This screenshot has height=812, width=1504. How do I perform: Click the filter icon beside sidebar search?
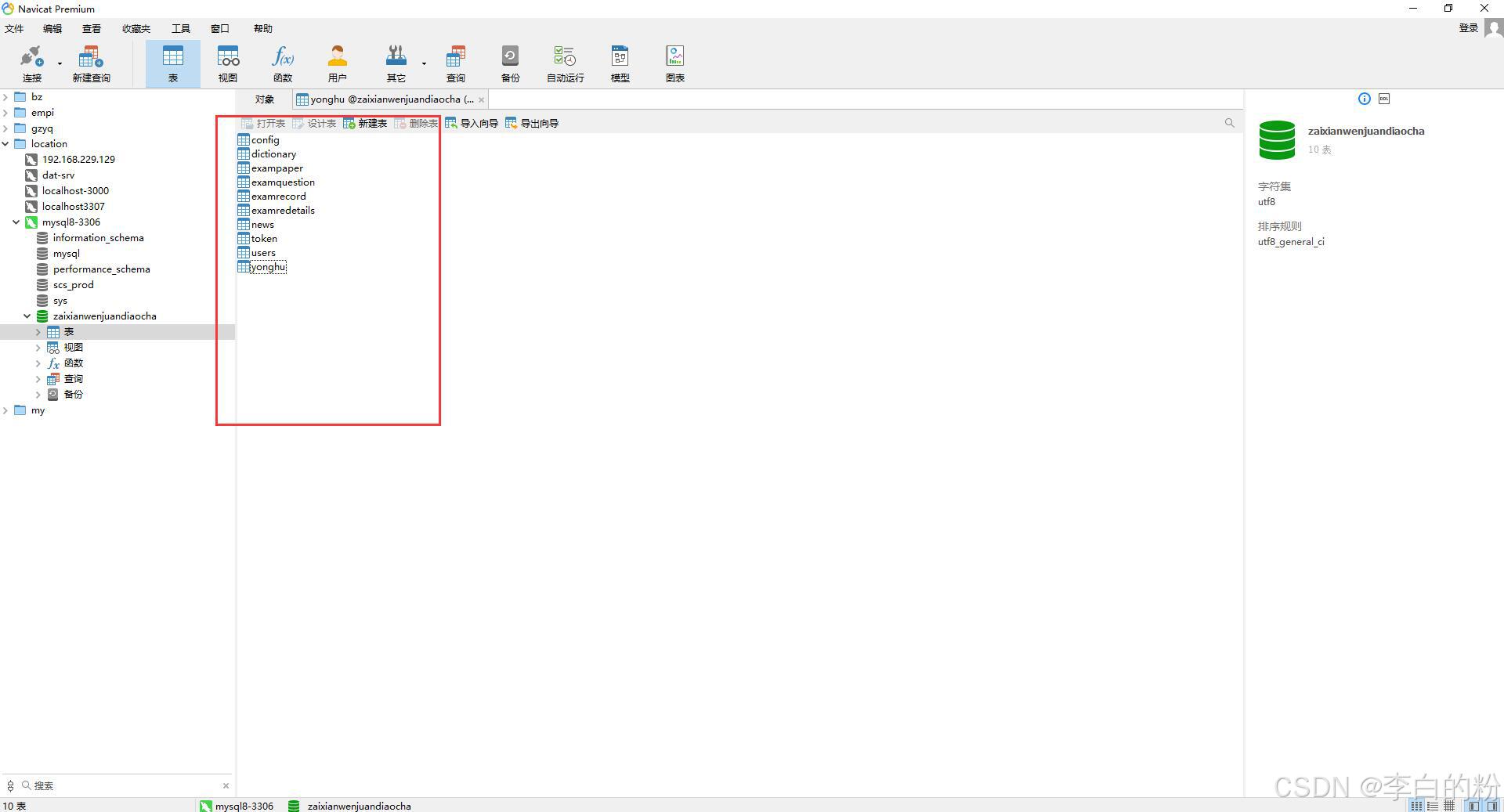tap(10, 785)
